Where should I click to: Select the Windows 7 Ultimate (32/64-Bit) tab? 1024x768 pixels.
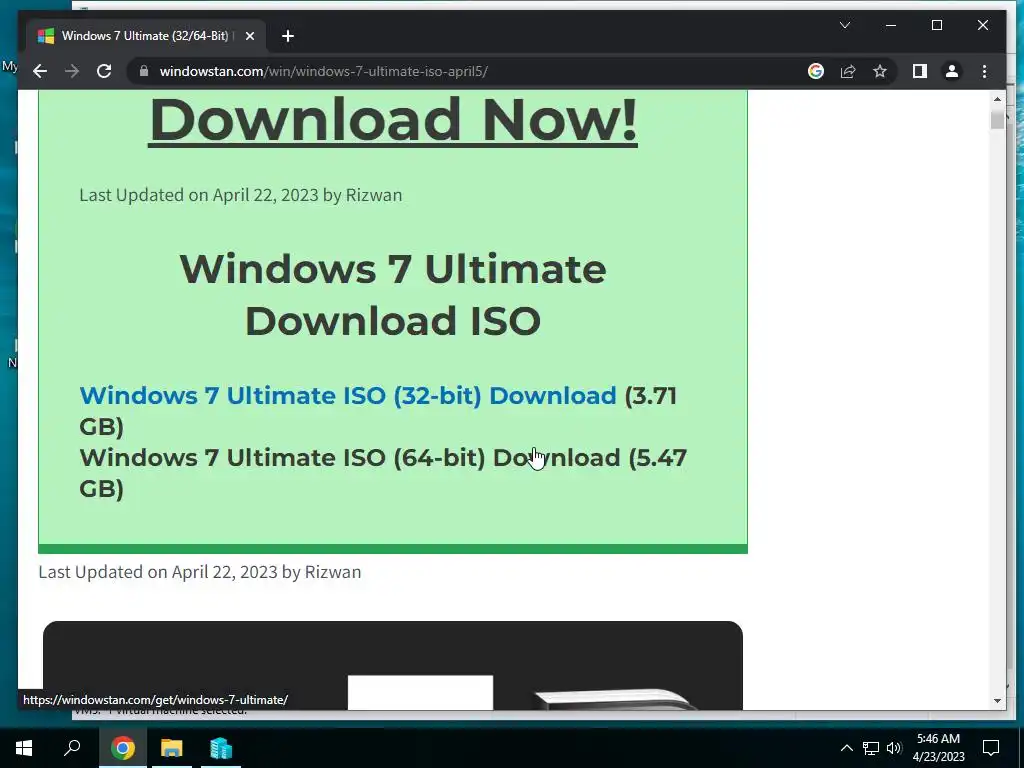144,36
